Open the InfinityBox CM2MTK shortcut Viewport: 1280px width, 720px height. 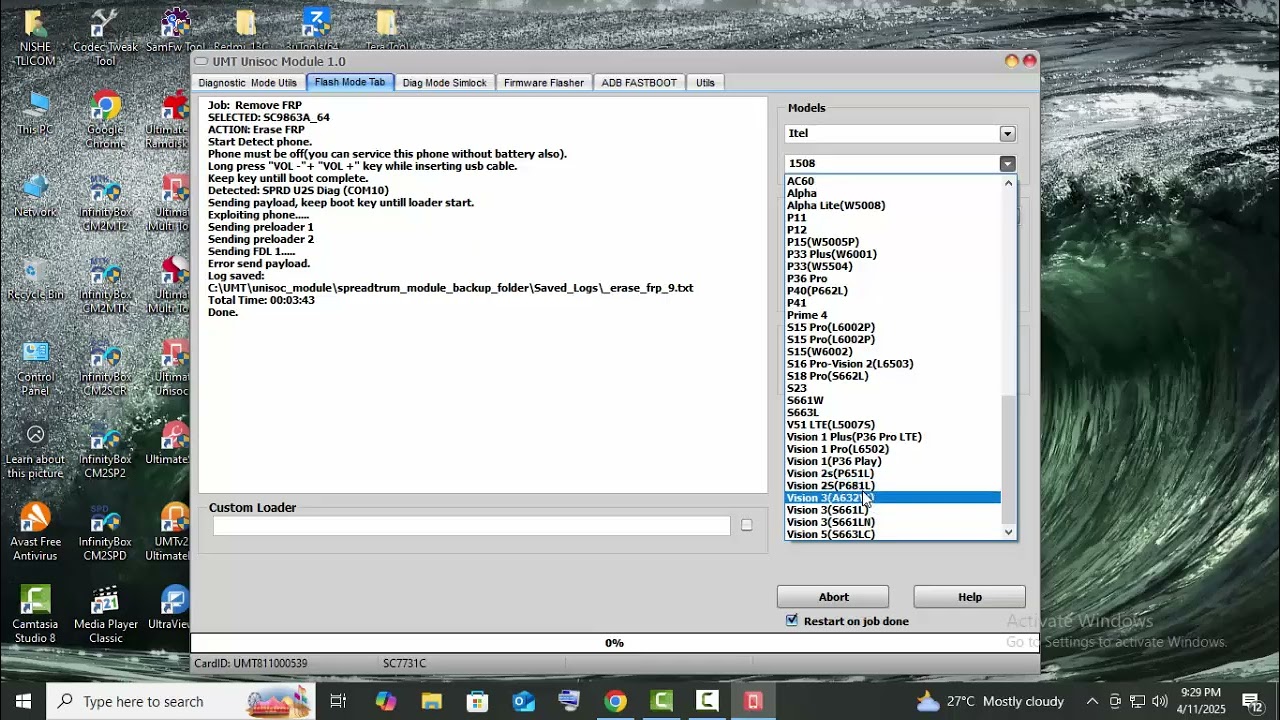pos(105,286)
